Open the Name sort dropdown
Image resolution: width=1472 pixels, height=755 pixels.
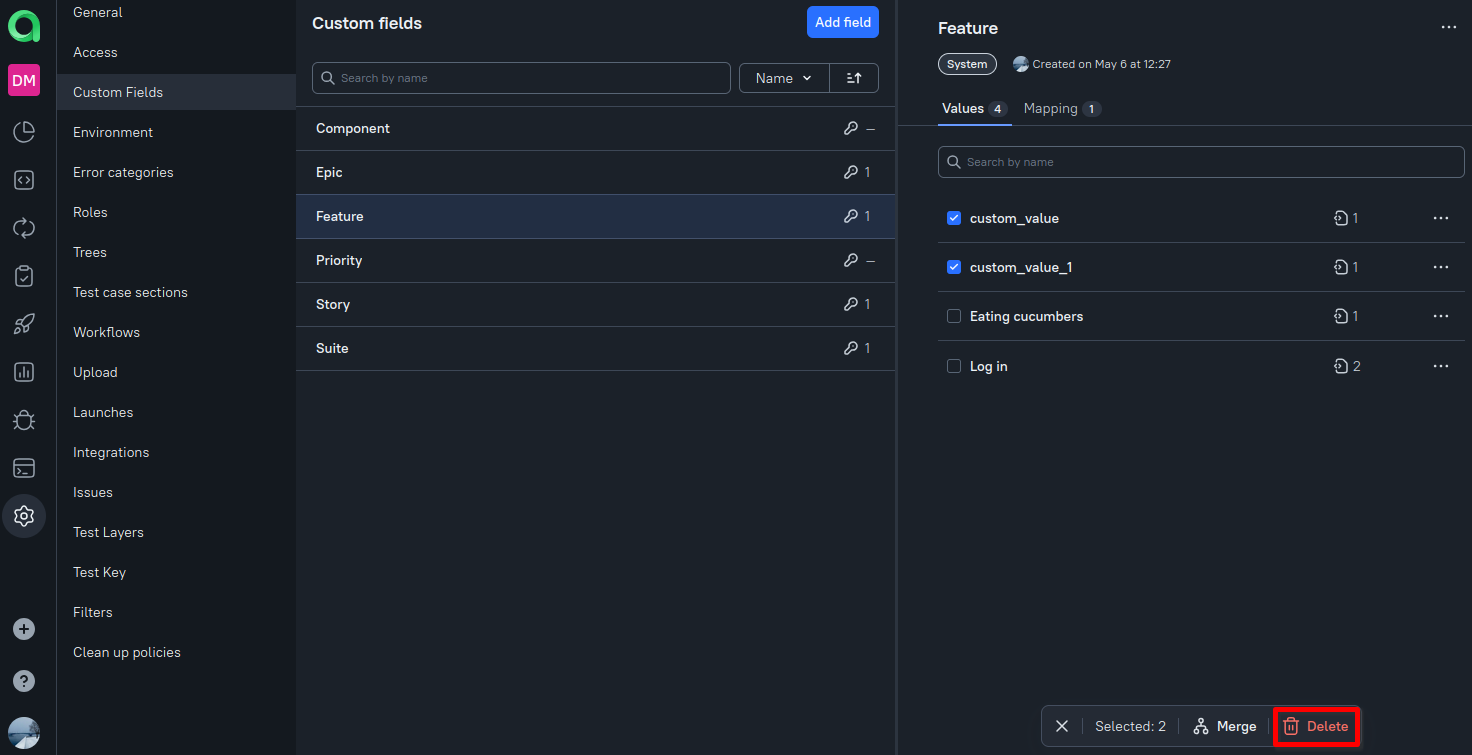(784, 78)
